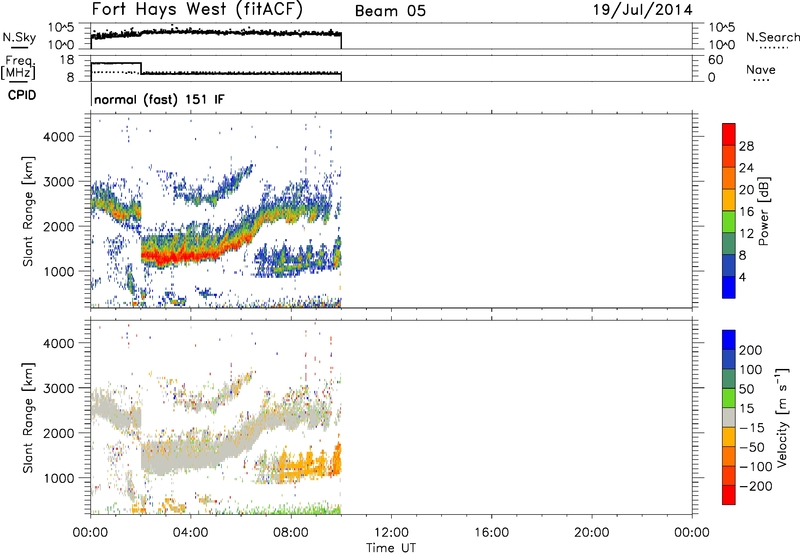
Task: Click the 'Power [dB]' colorbar label
Action: [764, 211]
